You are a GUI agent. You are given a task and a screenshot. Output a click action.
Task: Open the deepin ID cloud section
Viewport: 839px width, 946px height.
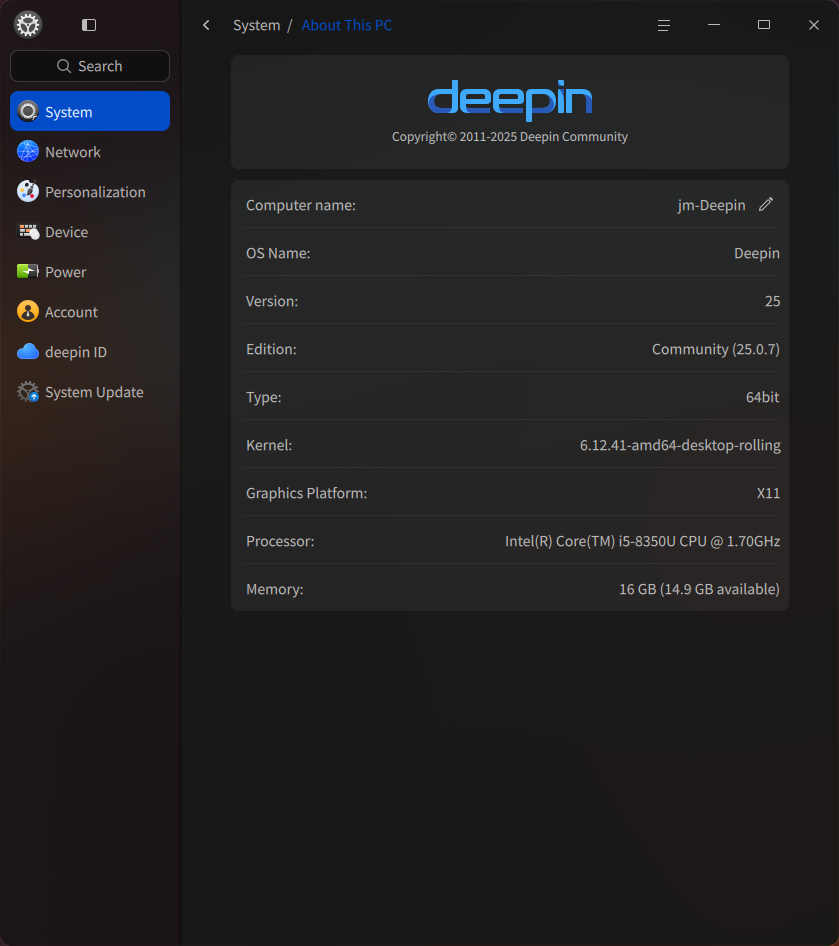75,352
